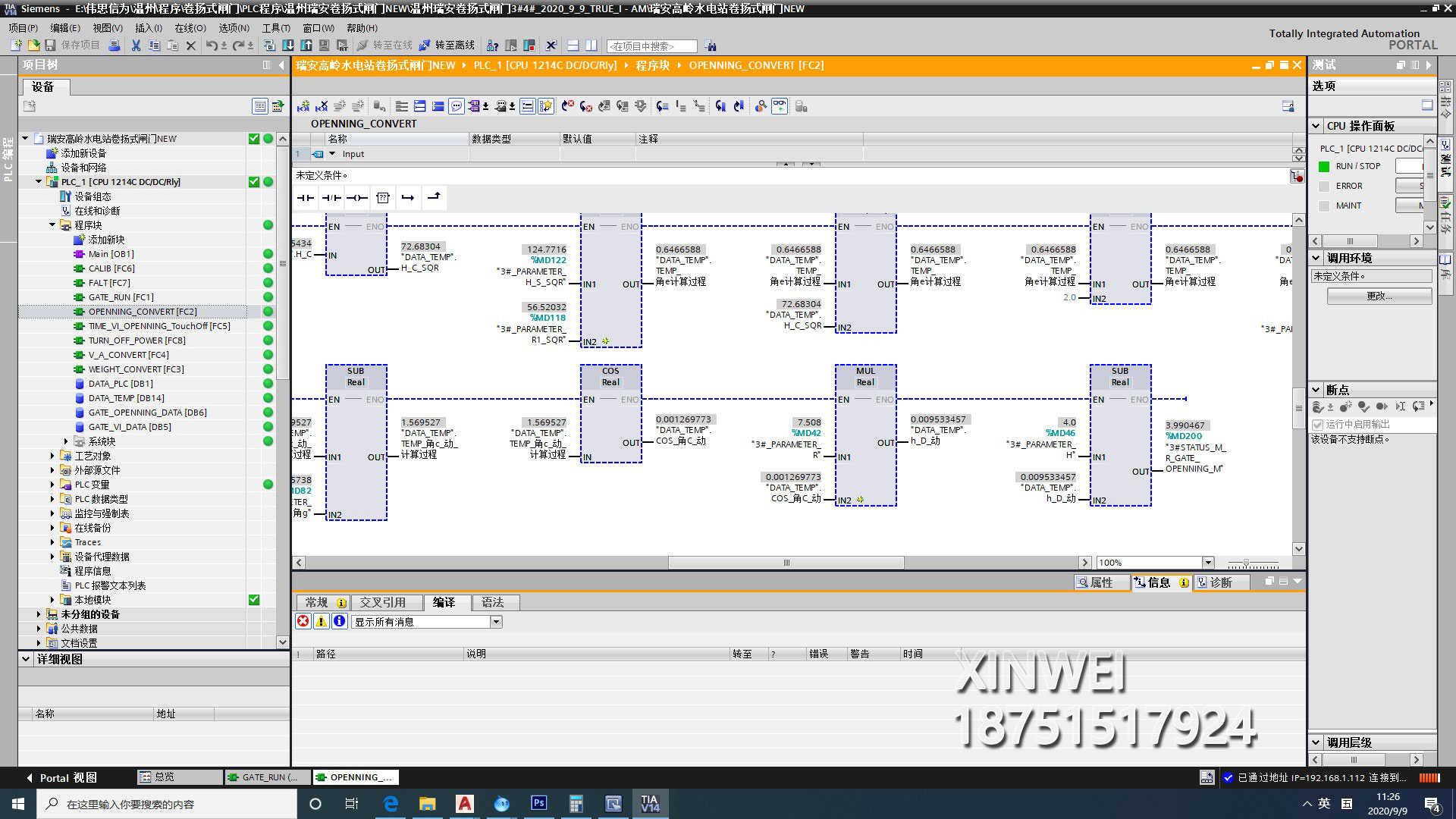The image size is (1456, 819).
Task: Click the print icon in main toolbar
Action: point(114,45)
